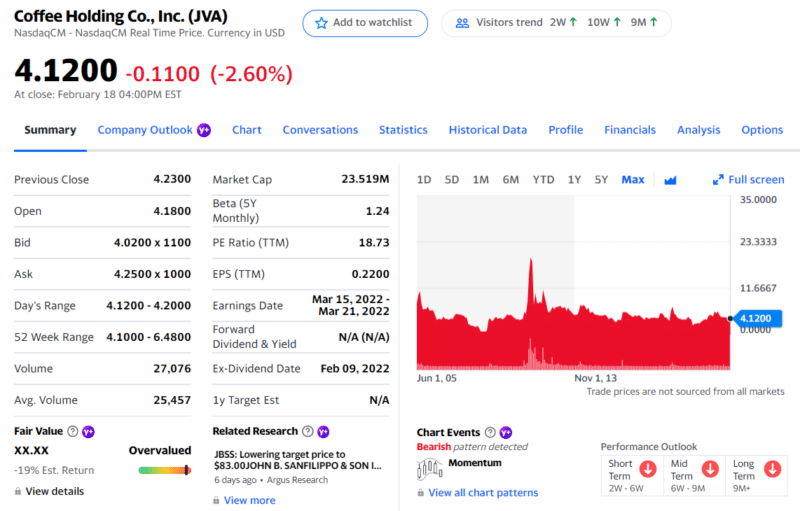Switch chart type with the area chart icon
Screen dimensions: 800x511
pos(670,180)
